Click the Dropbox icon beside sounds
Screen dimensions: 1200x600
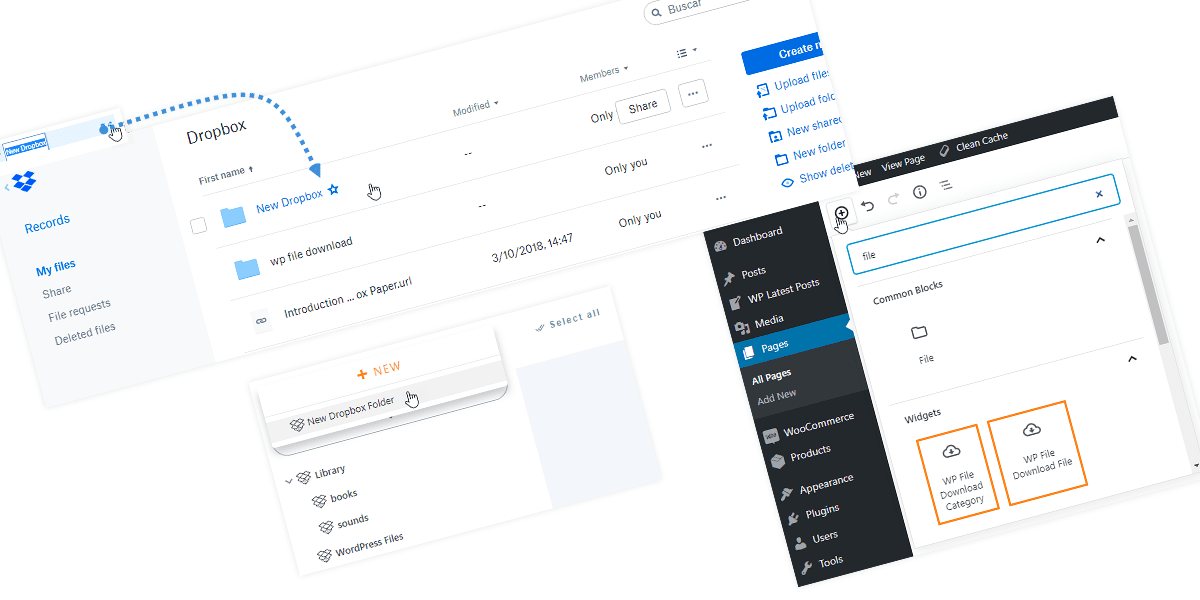click(326, 527)
